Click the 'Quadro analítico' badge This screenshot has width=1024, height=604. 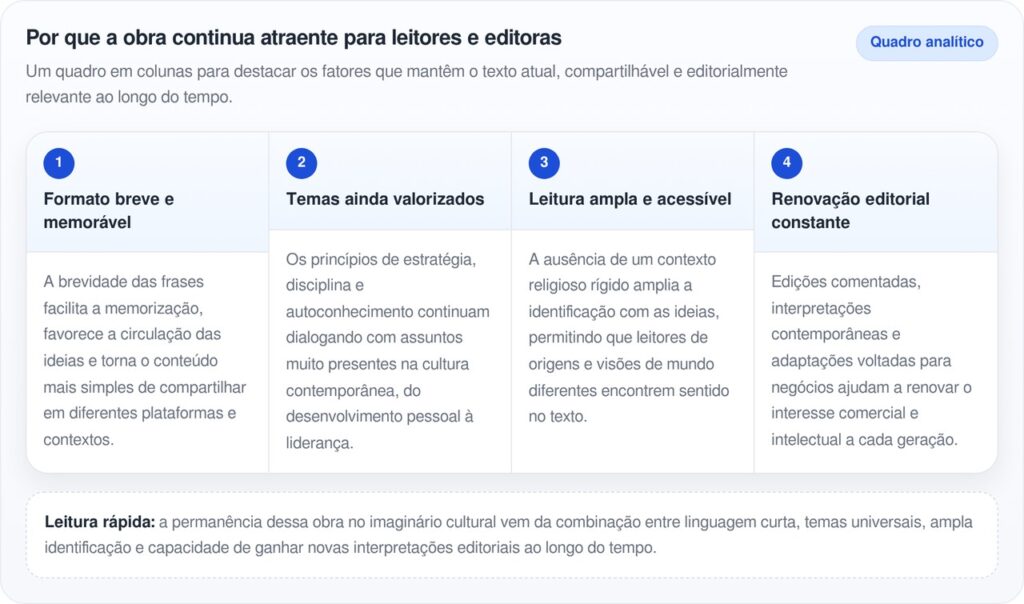point(926,43)
